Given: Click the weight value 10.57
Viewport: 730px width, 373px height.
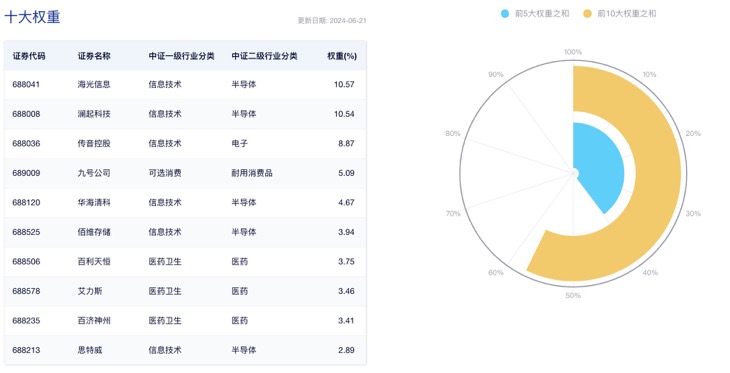Looking at the screenshot, I should [344, 84].
